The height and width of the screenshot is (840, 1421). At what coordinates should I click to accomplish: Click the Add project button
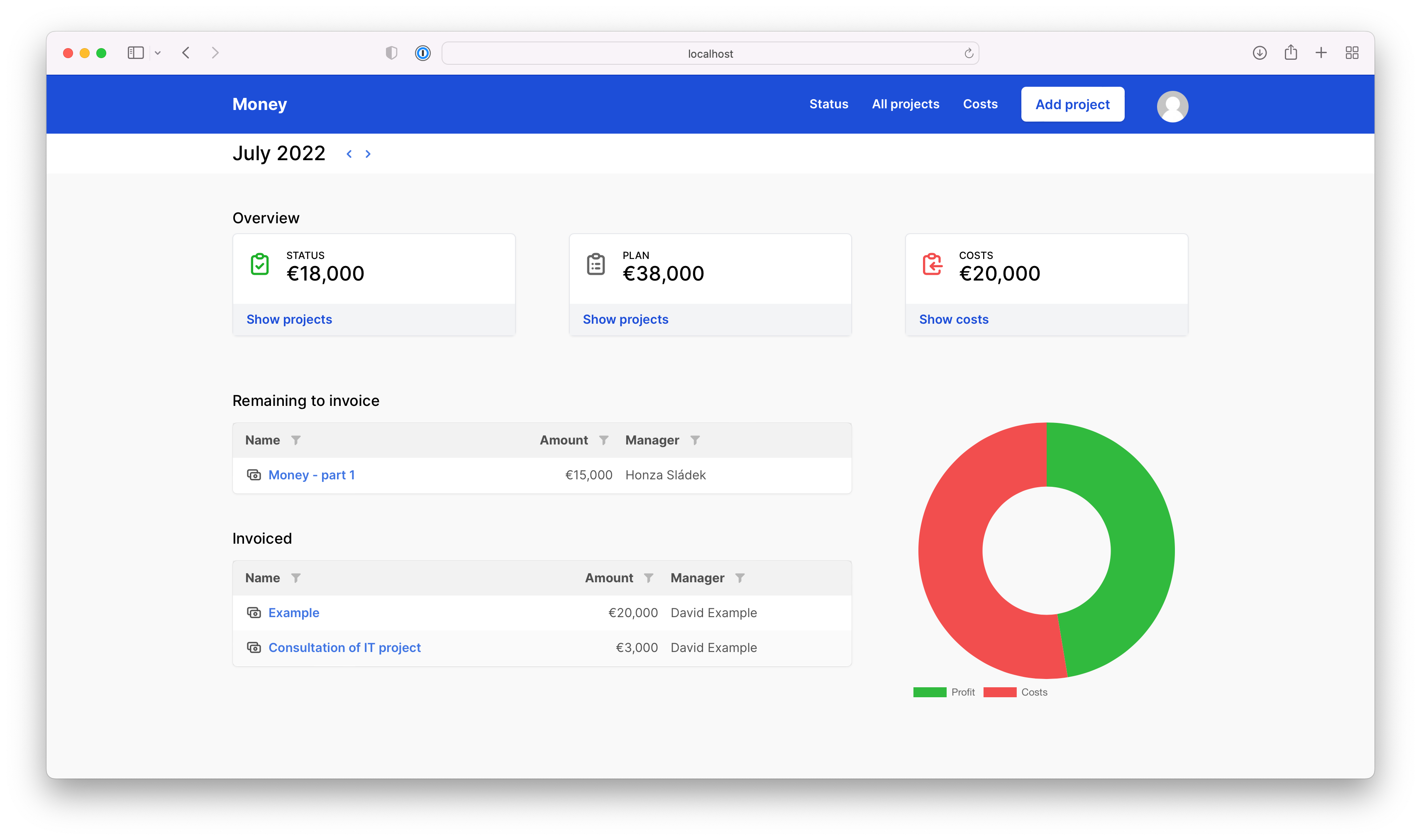1072,104
